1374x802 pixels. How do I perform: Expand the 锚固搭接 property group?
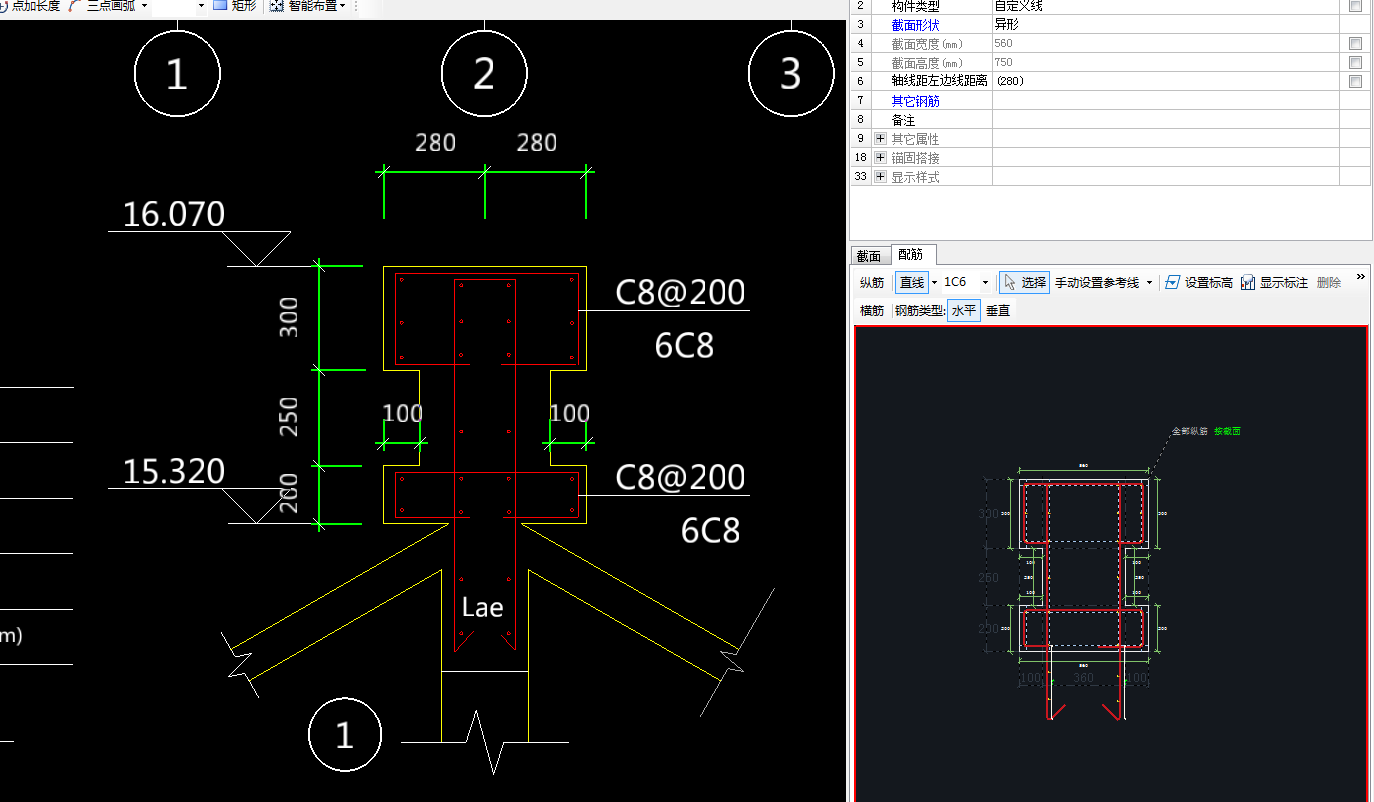[880, 157]
